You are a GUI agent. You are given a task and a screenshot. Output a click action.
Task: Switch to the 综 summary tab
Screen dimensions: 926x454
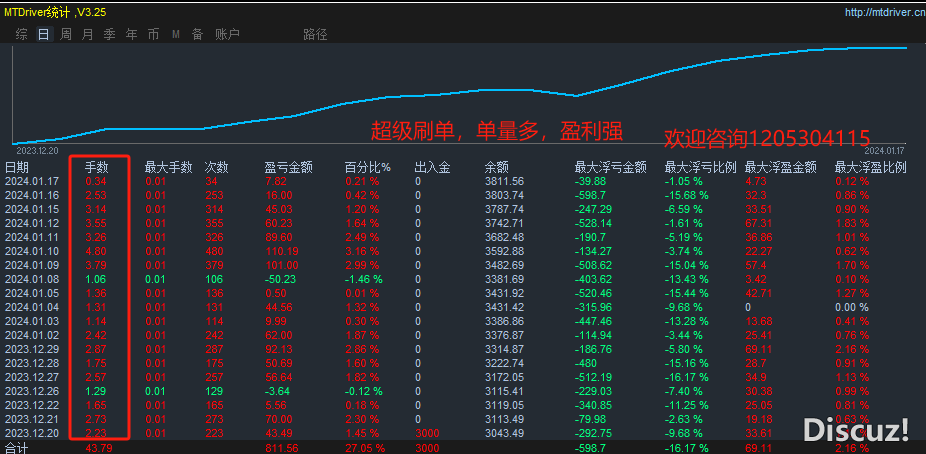(21, 34)
